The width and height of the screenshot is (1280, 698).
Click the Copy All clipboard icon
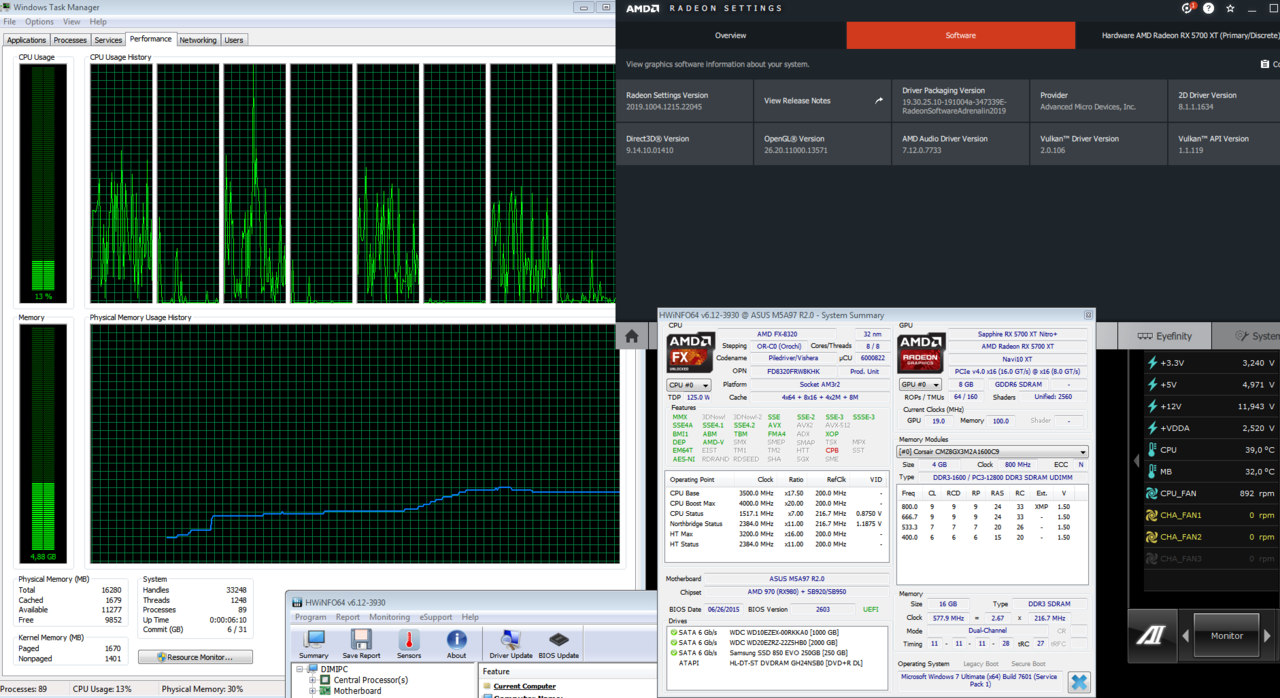click(1265, 64)
